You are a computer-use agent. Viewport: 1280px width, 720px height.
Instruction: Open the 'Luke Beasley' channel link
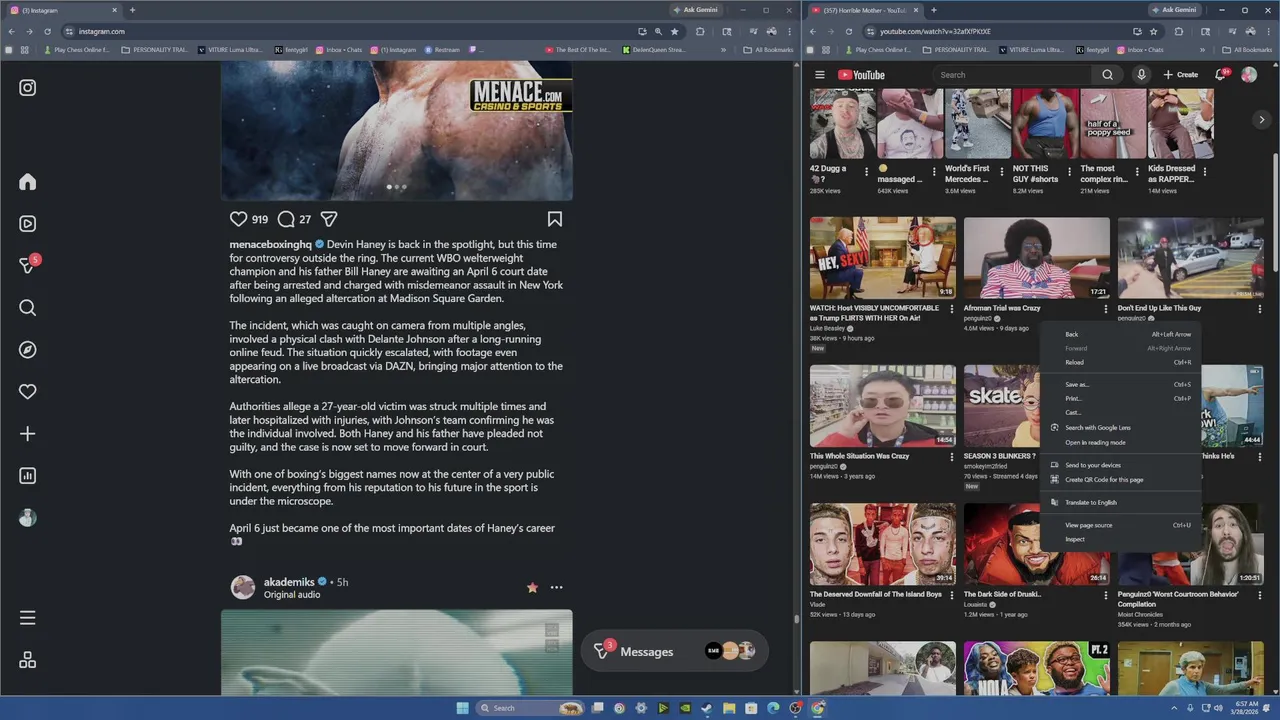point(828,328)
